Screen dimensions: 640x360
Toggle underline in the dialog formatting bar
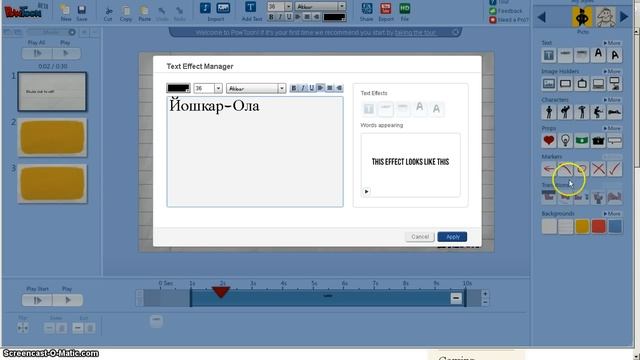click(311, 88)
